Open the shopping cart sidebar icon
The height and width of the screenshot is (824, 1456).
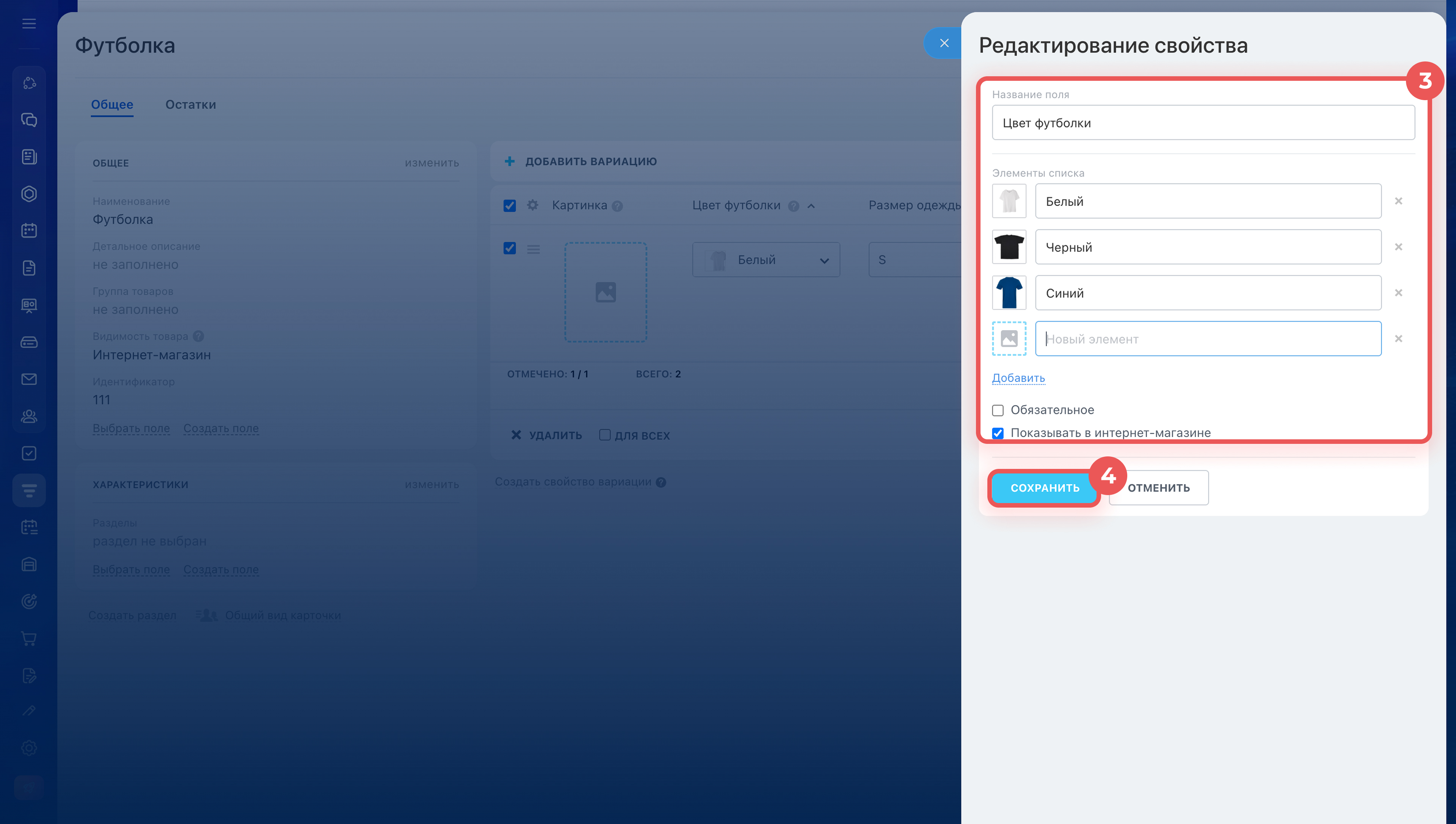point(29,638)
